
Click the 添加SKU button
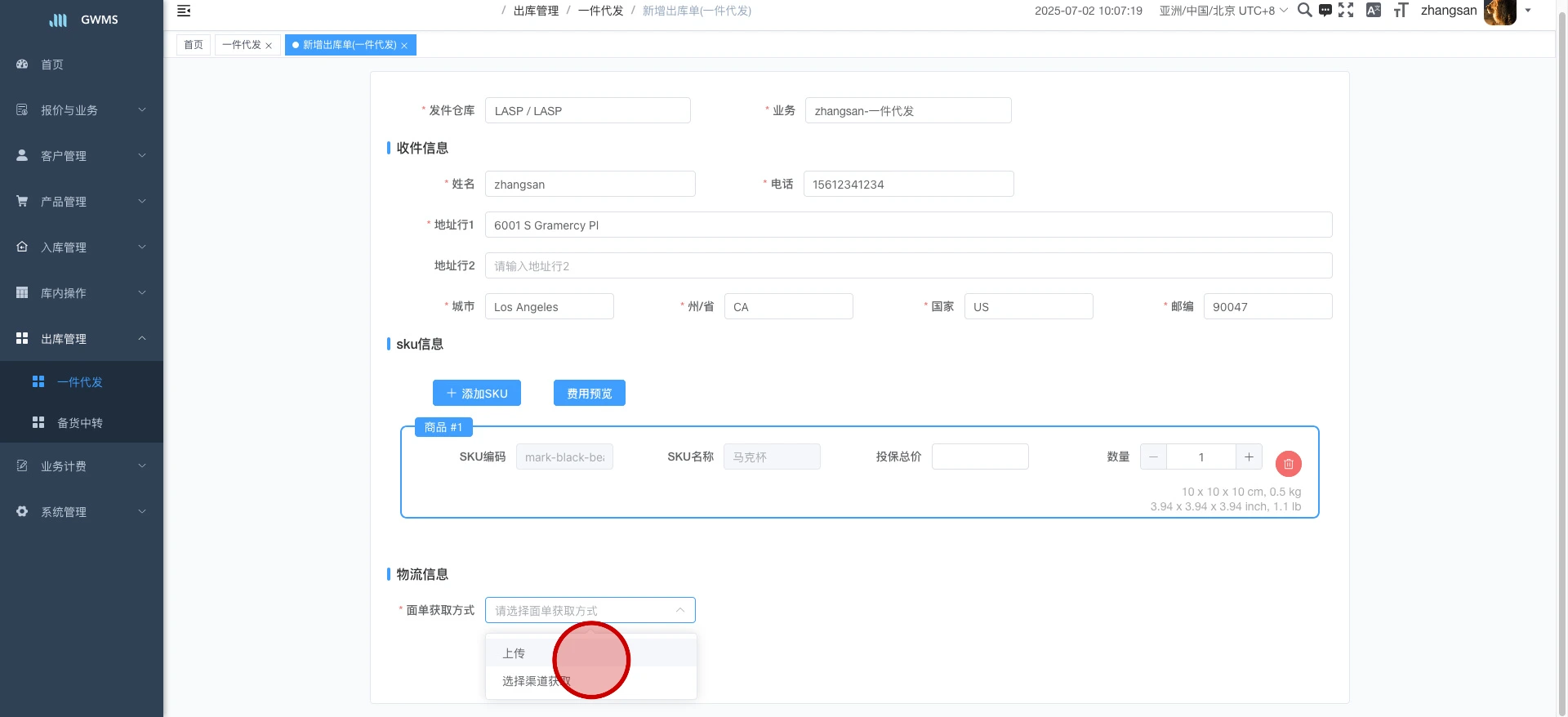pos(477,394)
